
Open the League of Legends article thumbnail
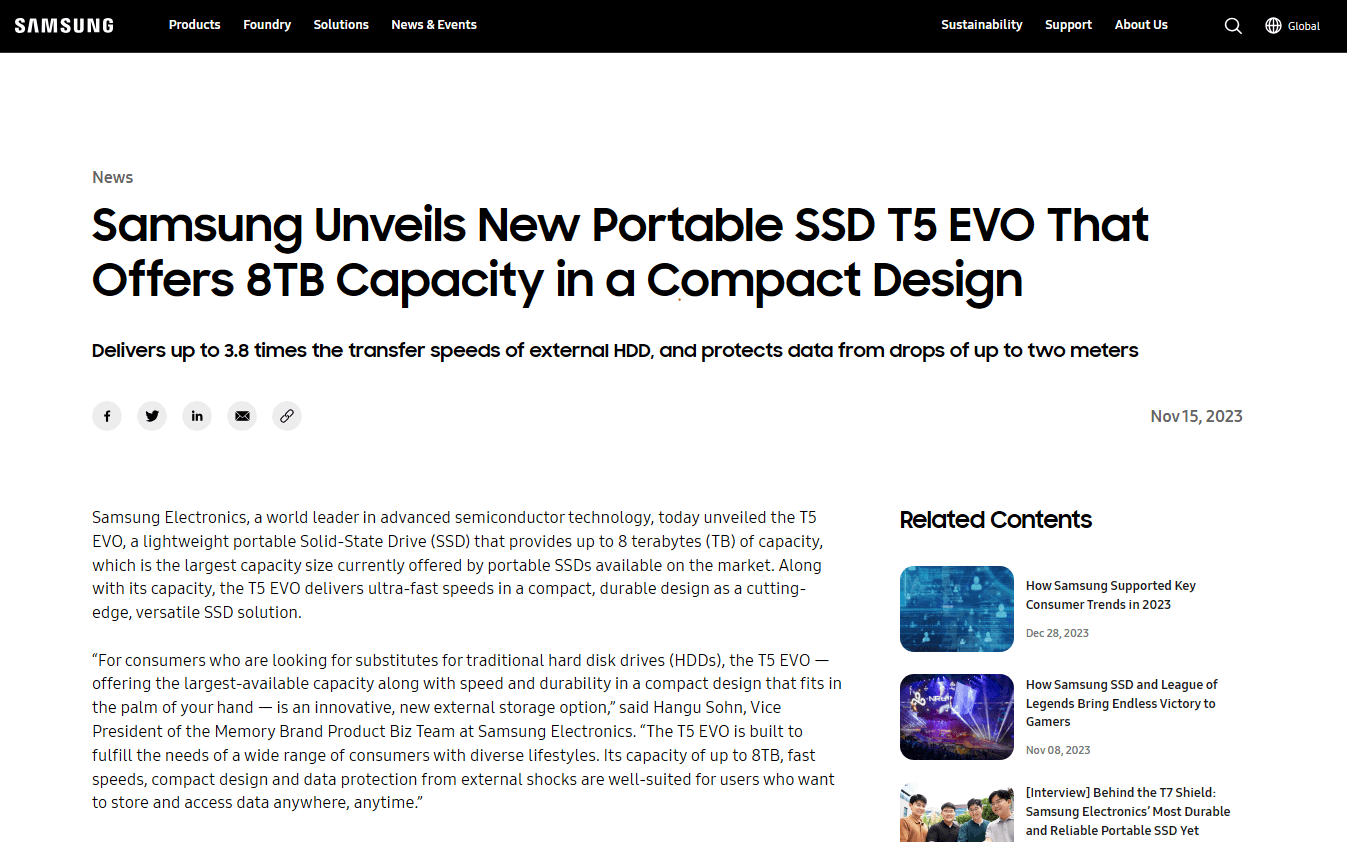tap(956, 717)
